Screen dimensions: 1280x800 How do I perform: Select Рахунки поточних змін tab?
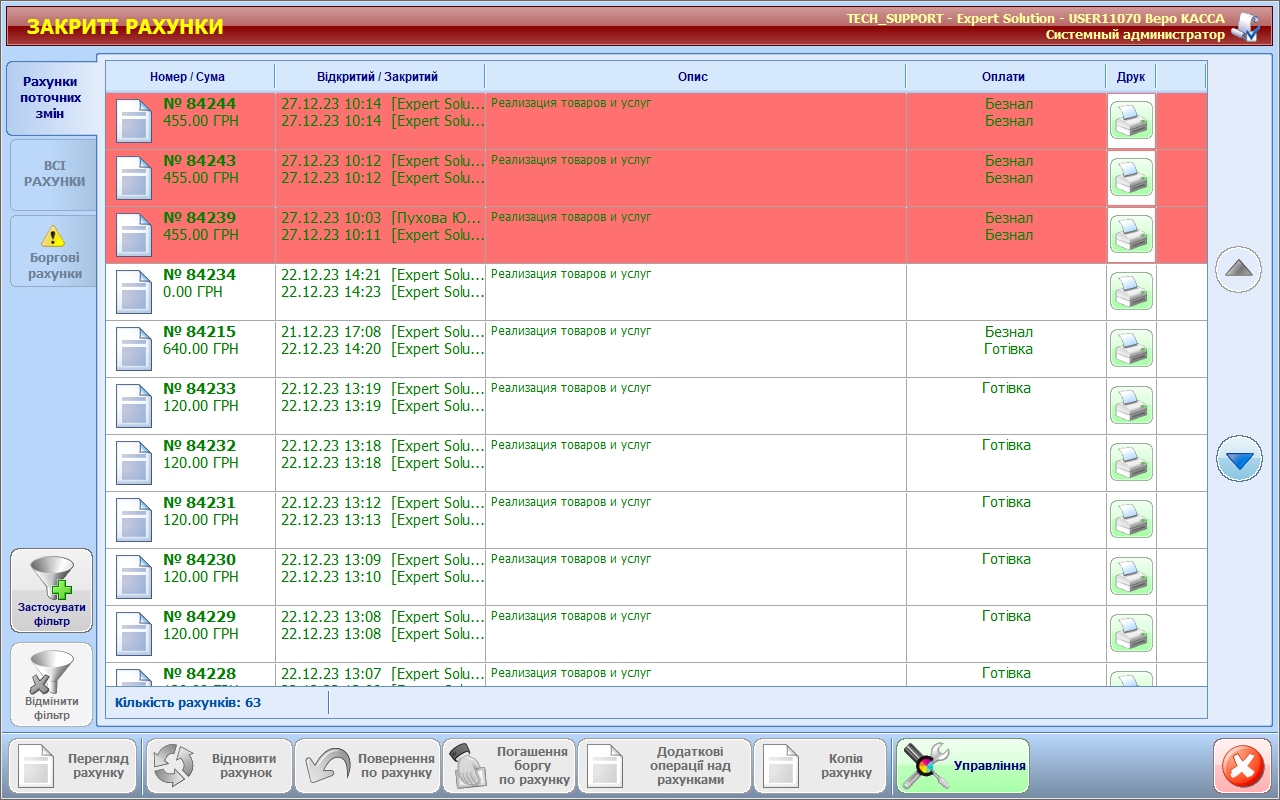pos(51,98)
